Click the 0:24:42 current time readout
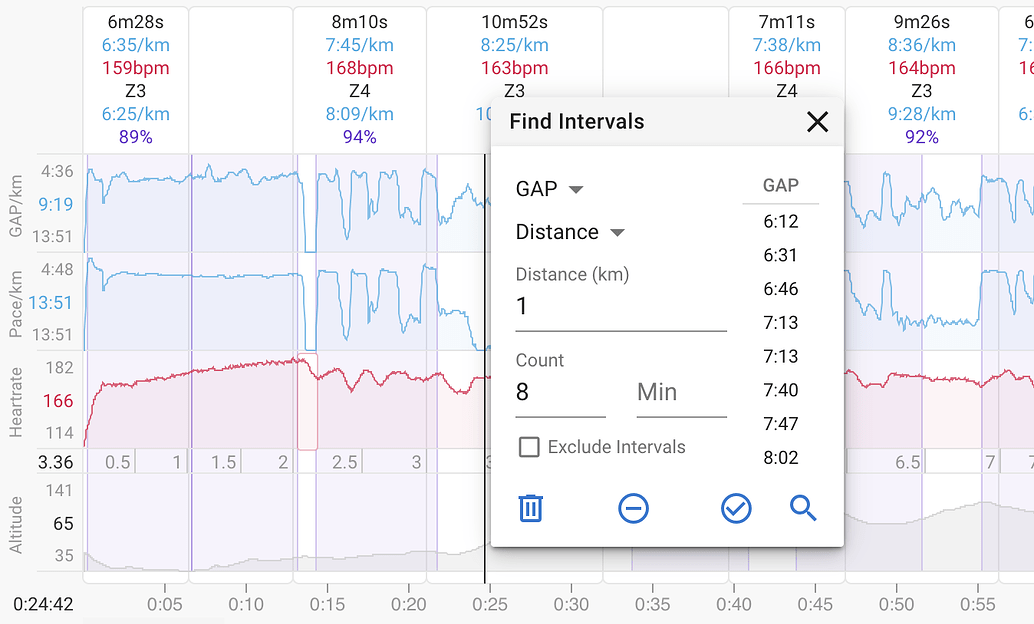The image size is (1034, 624). pos(43,604)
